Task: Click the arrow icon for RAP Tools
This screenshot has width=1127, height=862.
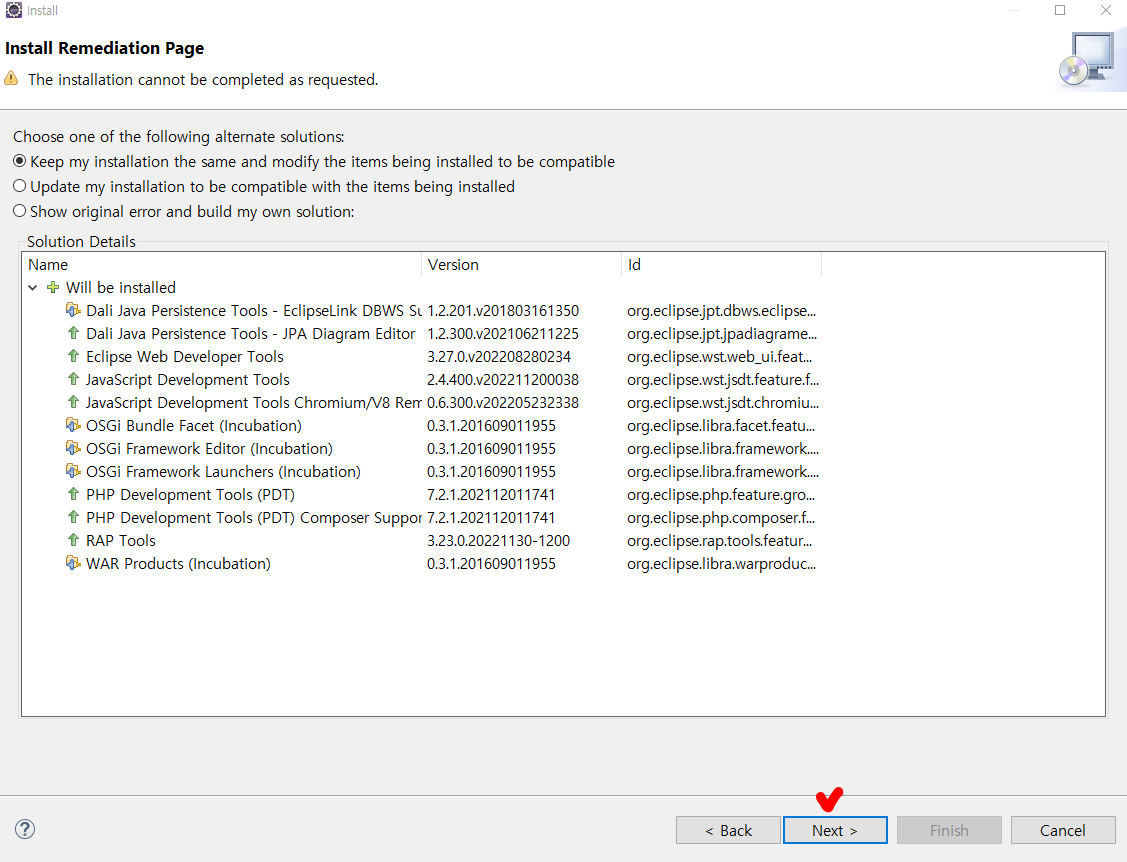Action: tap(73, 540)
